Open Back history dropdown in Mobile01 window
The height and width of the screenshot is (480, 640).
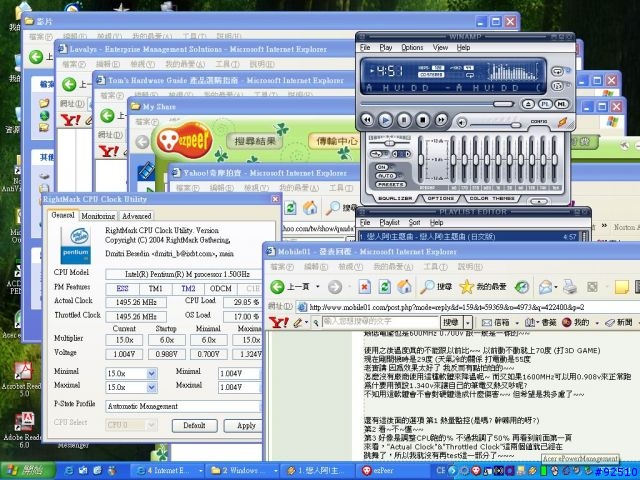(318, 287)
